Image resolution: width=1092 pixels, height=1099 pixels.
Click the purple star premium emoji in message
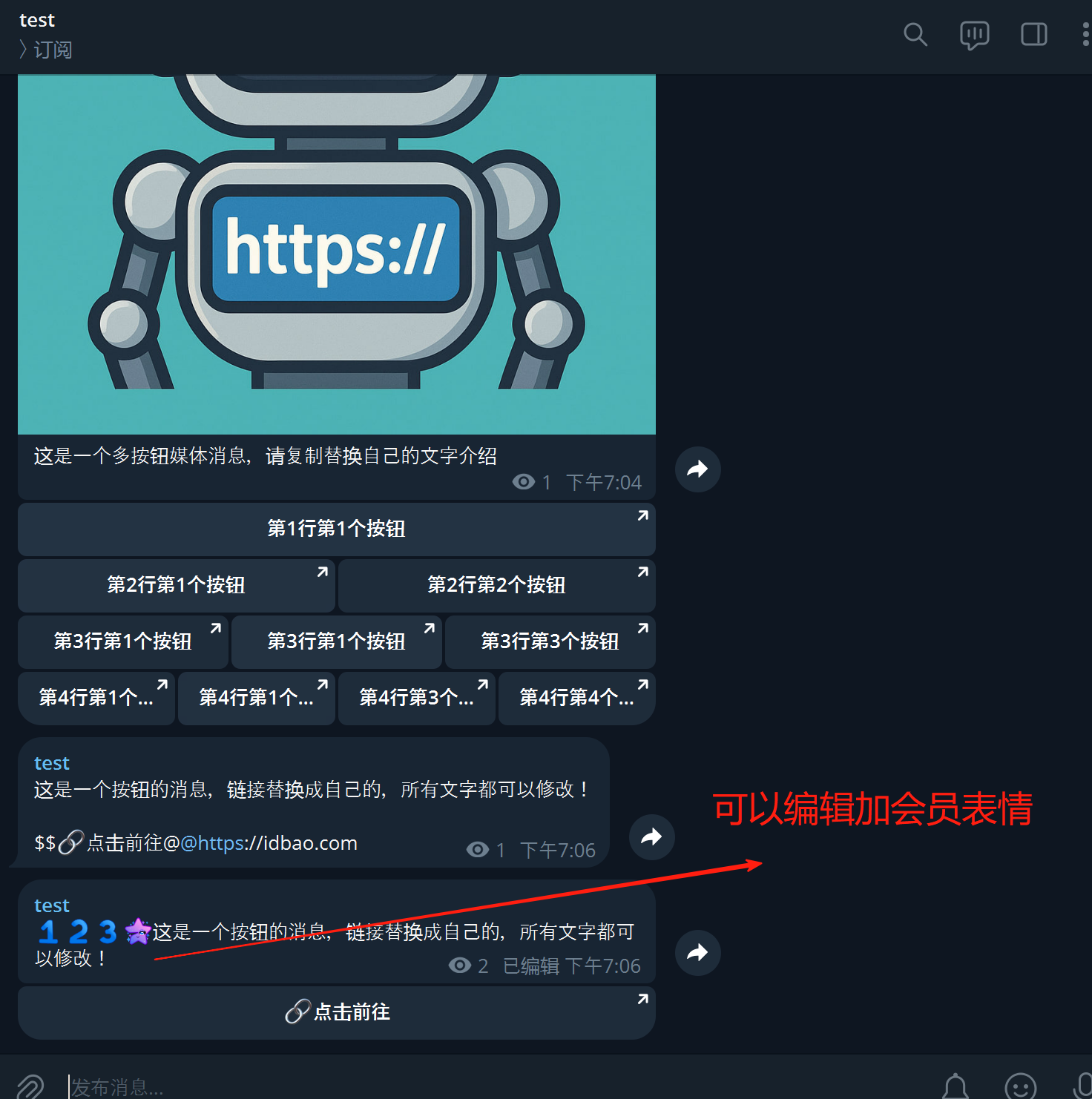click(x=138, y=931)
